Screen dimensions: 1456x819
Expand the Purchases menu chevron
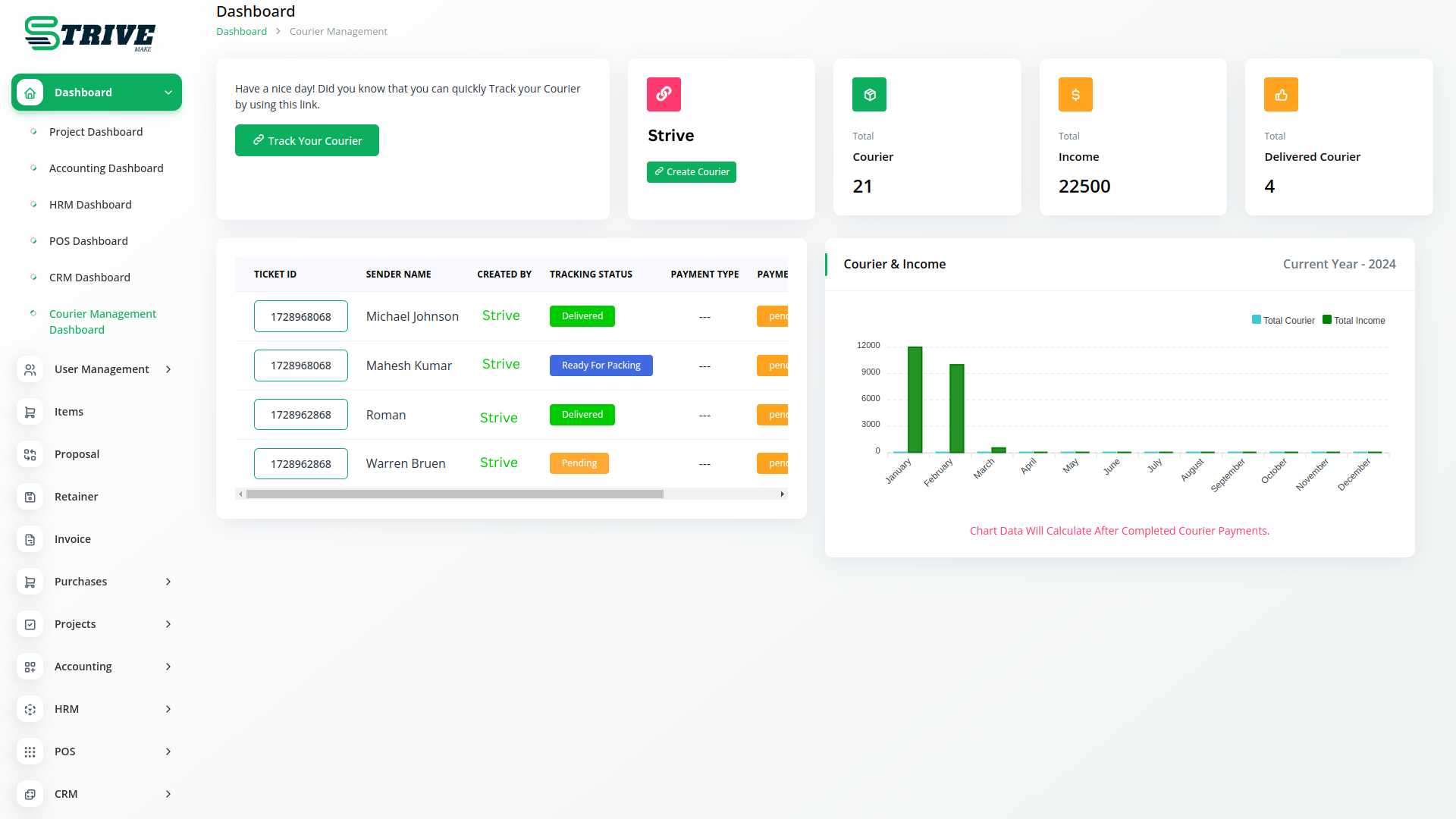click(168, 582)
